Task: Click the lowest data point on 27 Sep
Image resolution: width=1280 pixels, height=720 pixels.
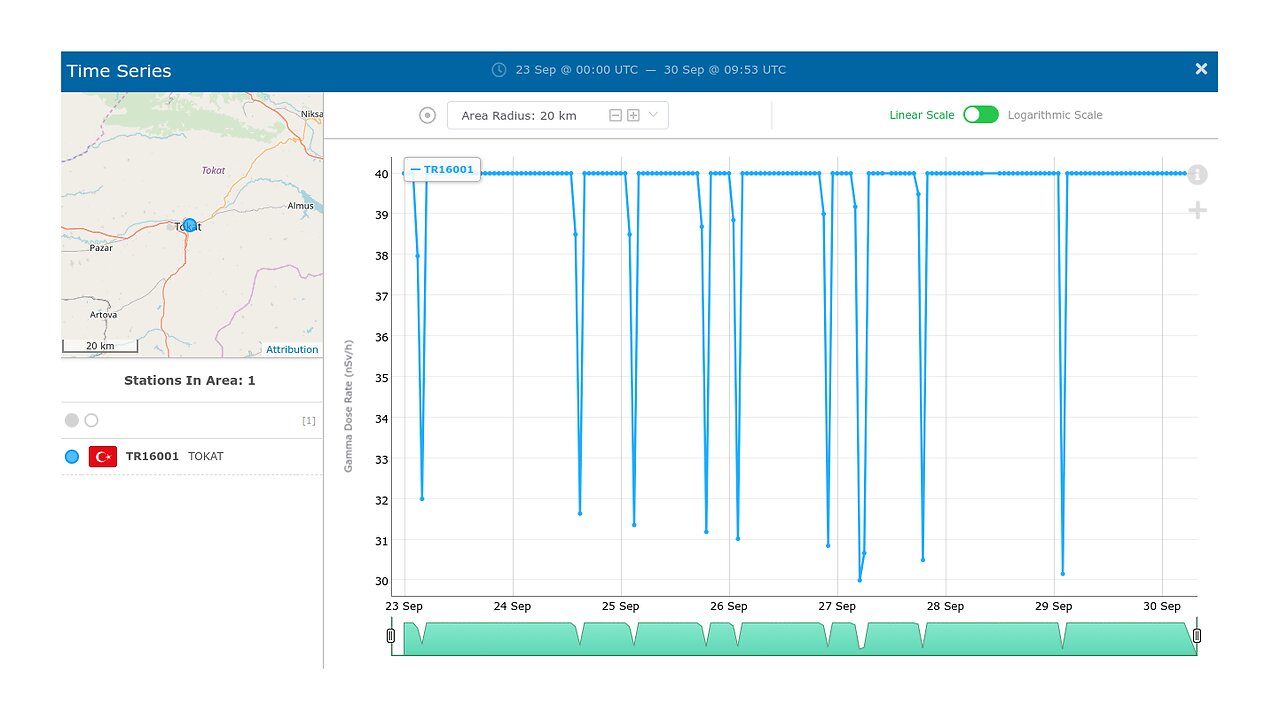Action: pos(859,580)
